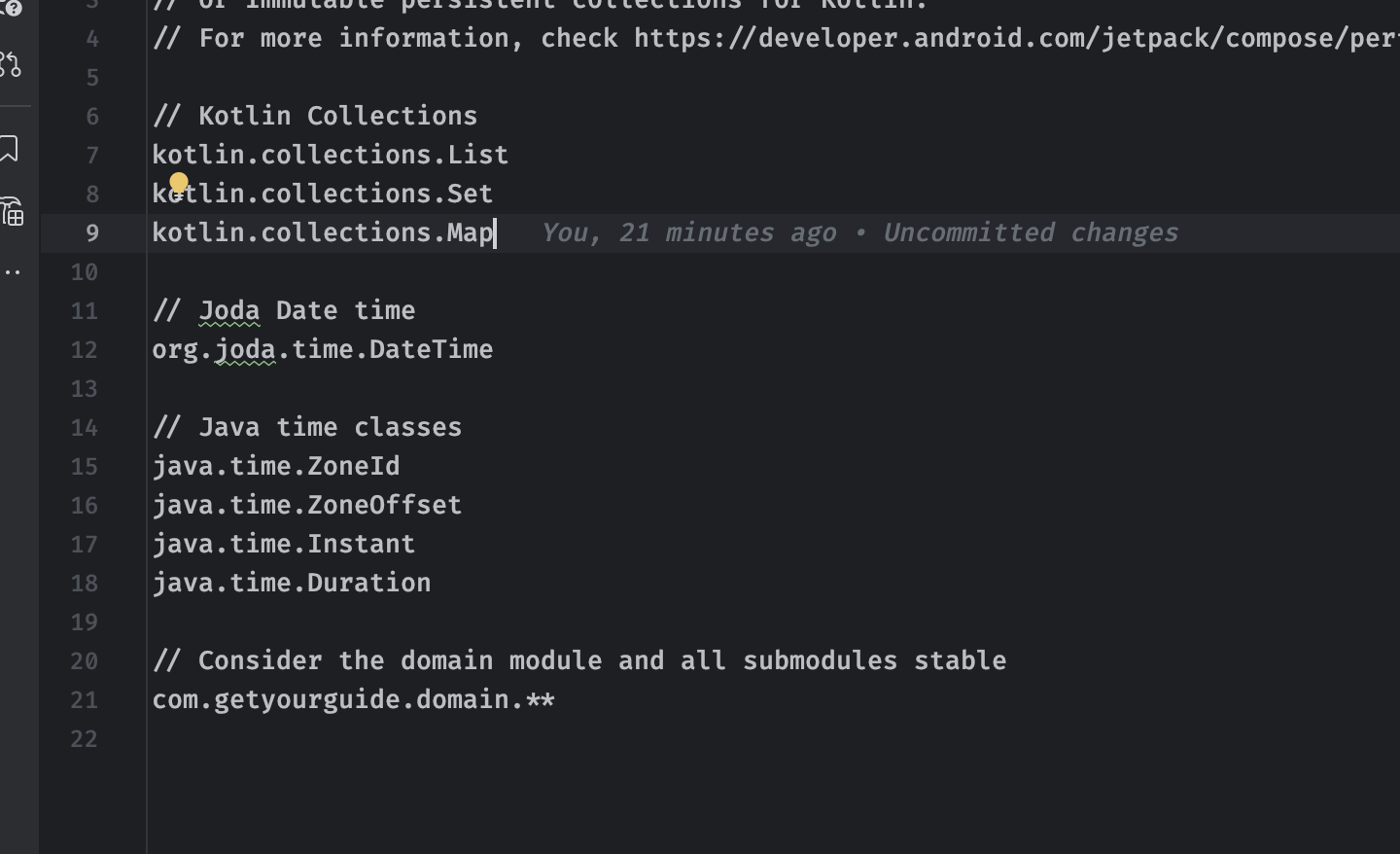Image resolution: width=1400 pixels, height=854 pixels.
Task: Click line number 21 in the gutter
Action: (x=85, y=700)
